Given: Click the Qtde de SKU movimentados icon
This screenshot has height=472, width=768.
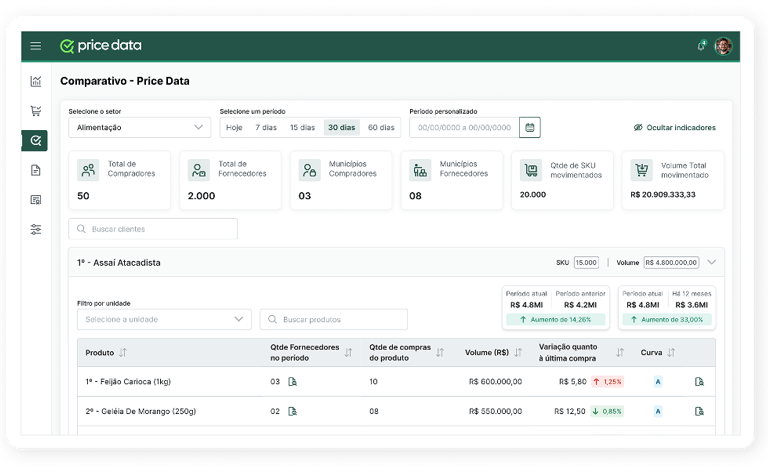Looking at the screenshot, I should point(531,170).
